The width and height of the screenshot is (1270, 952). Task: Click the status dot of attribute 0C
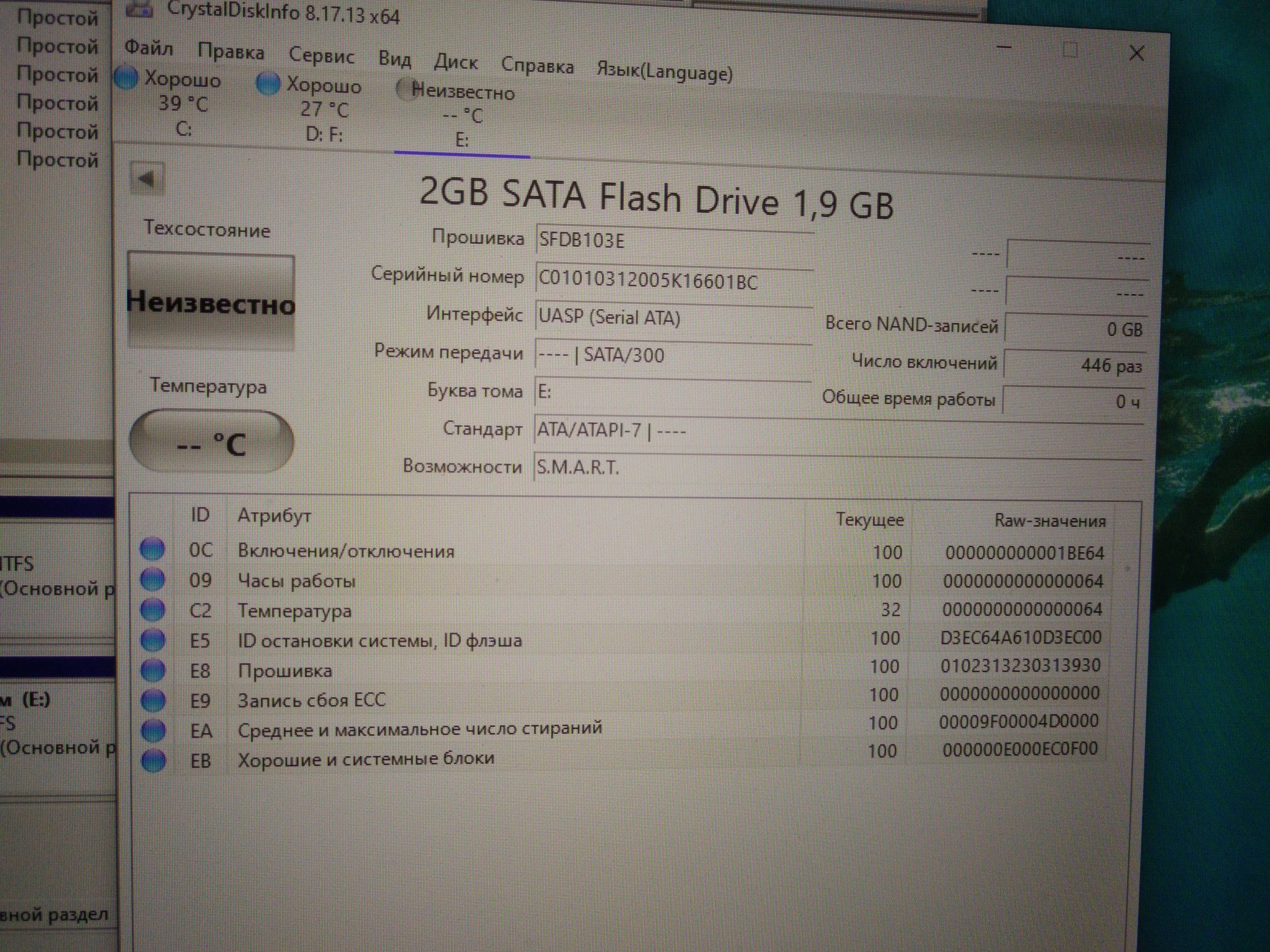pos(152,549)
